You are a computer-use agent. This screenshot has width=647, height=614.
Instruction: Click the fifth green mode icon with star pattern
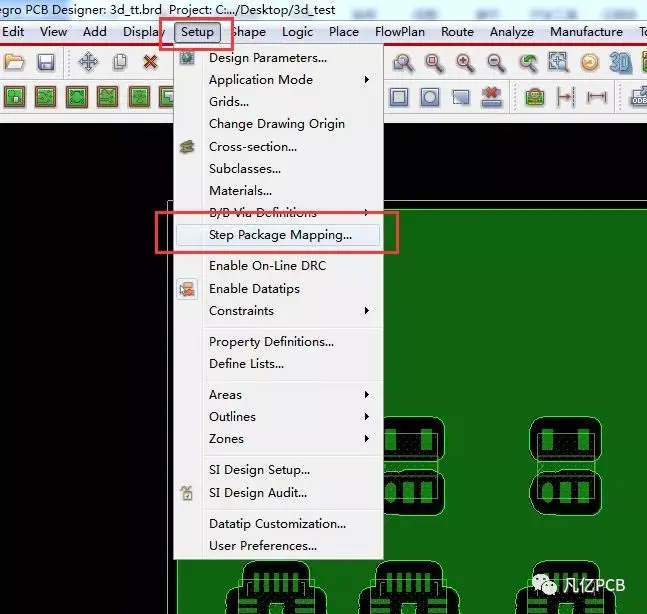click(x=139, y=97)
